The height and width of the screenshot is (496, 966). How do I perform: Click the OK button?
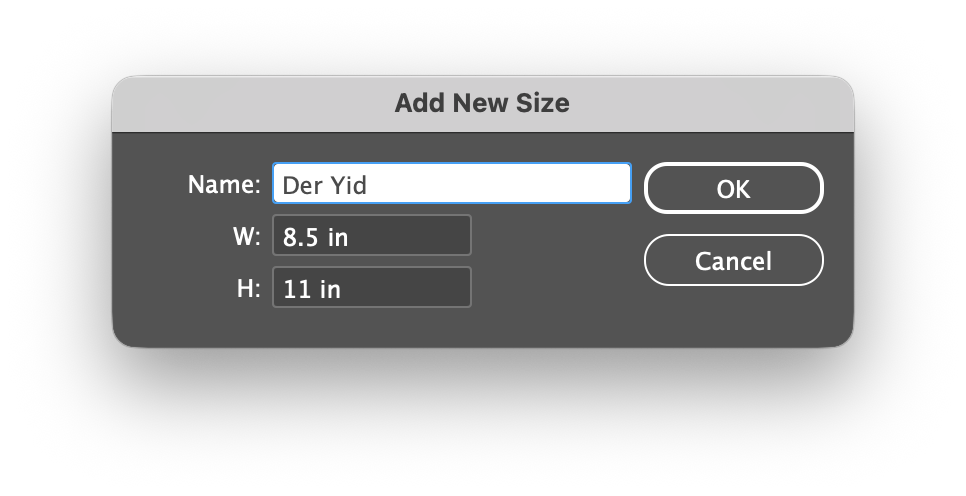pyautogui.click(x=733, y=189)
